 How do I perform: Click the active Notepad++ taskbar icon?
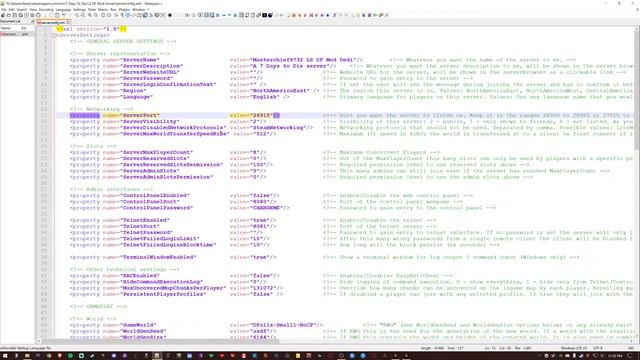(x=157, y=356)
